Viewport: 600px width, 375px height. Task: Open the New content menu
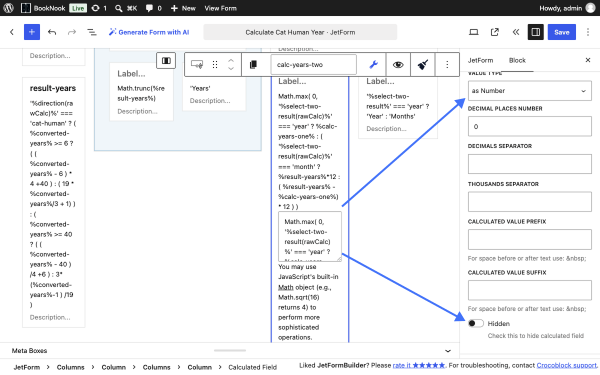point(183,8)
